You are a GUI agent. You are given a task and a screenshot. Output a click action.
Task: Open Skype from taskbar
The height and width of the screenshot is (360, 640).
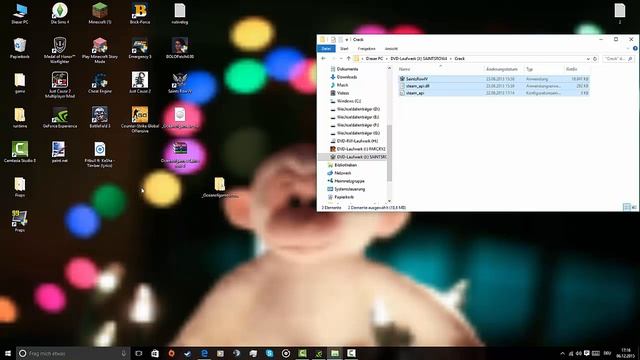[269, 353]
